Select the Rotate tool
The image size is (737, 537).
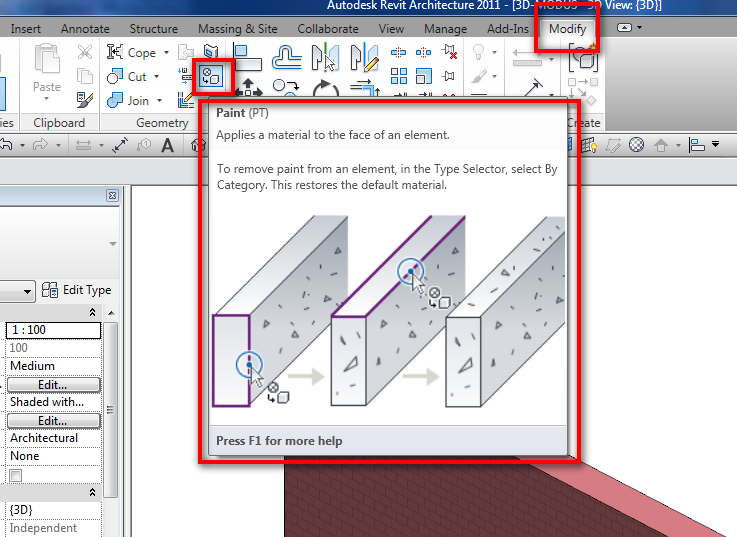tap(325, 87)
